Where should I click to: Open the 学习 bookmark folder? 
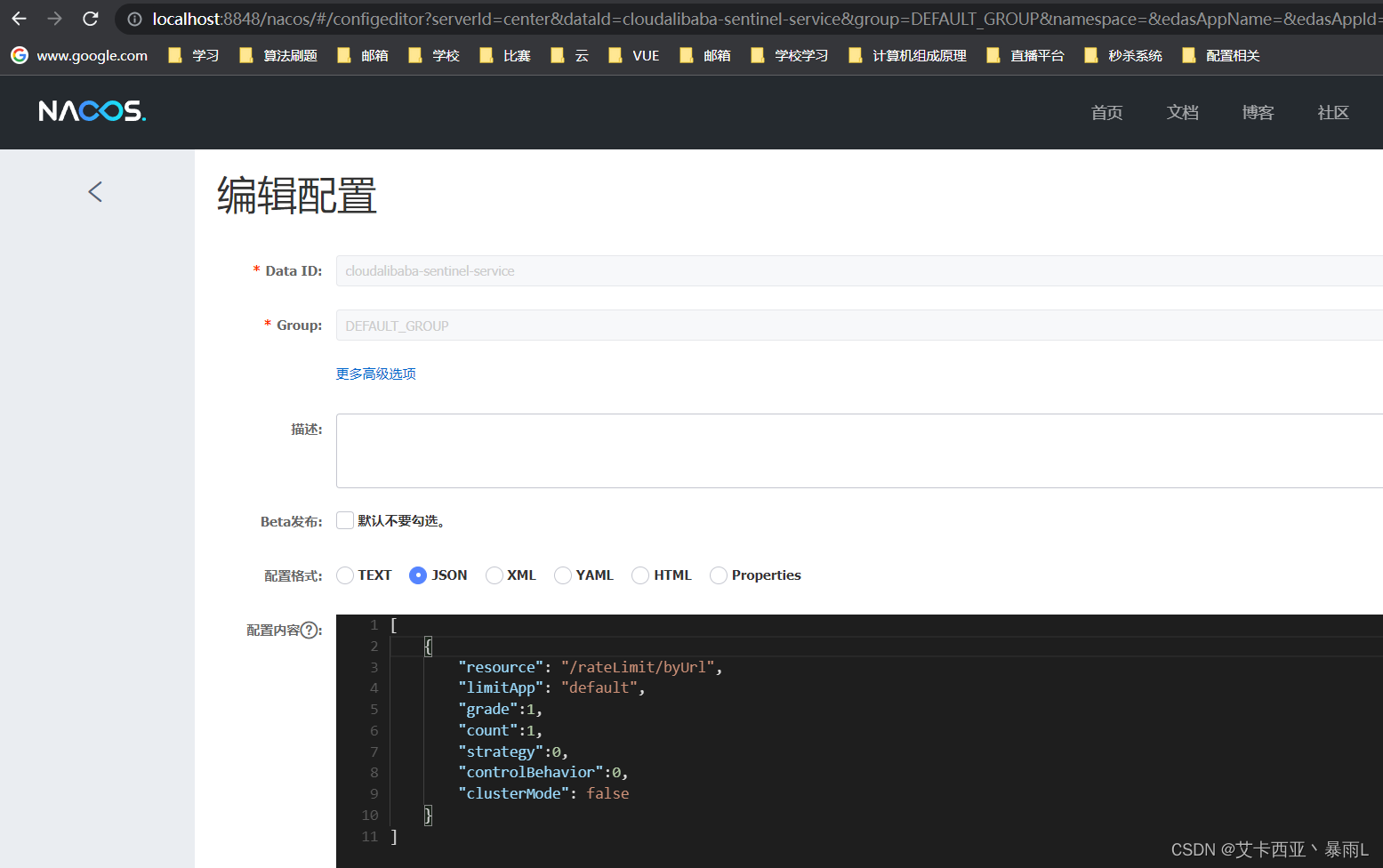click(x=194, y=55)
